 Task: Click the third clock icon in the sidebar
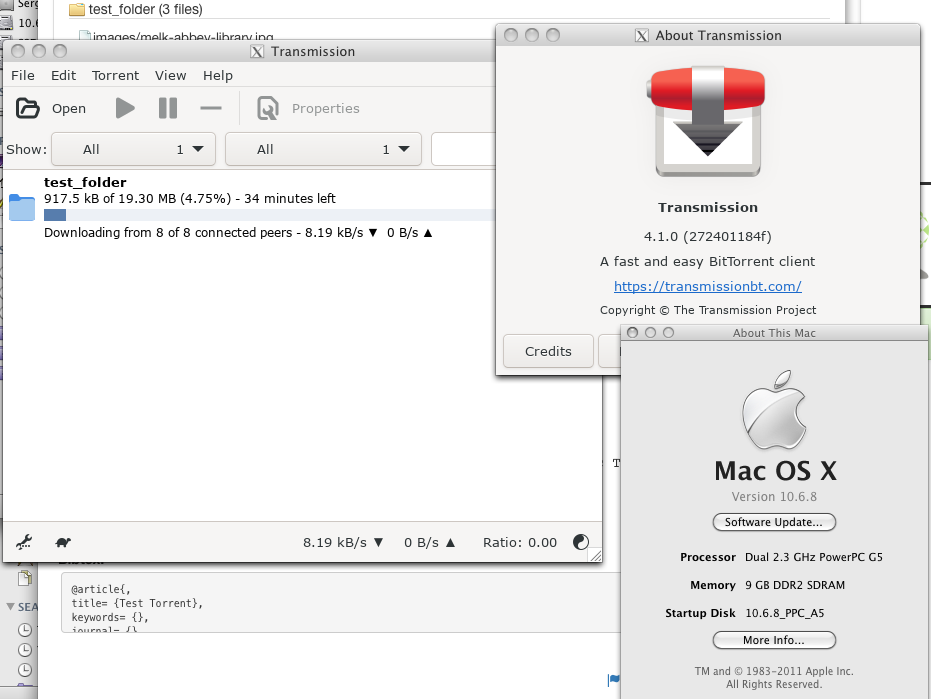(x=24, y=670)
